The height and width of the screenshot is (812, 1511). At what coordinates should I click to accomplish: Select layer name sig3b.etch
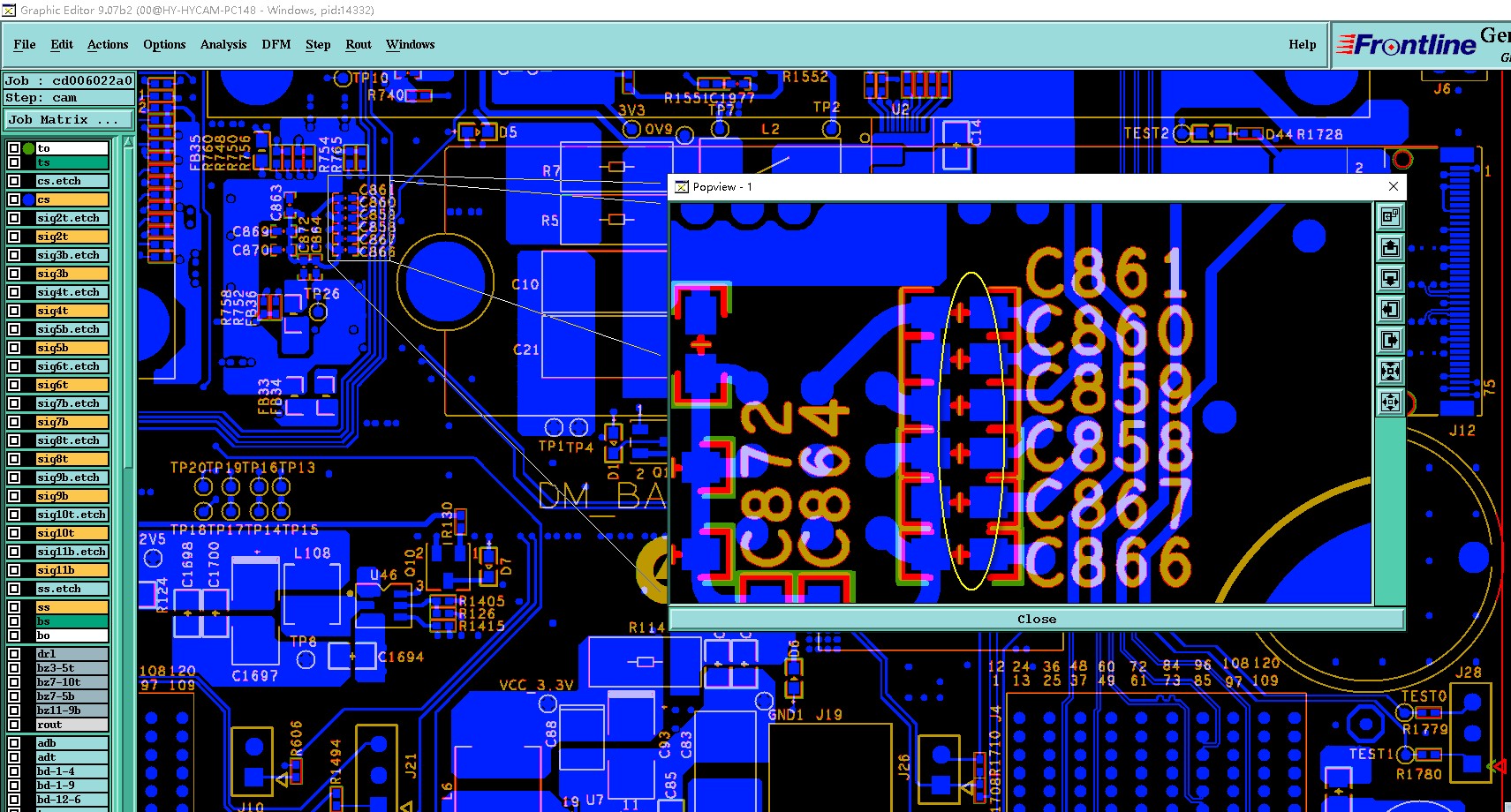[72, 255]
